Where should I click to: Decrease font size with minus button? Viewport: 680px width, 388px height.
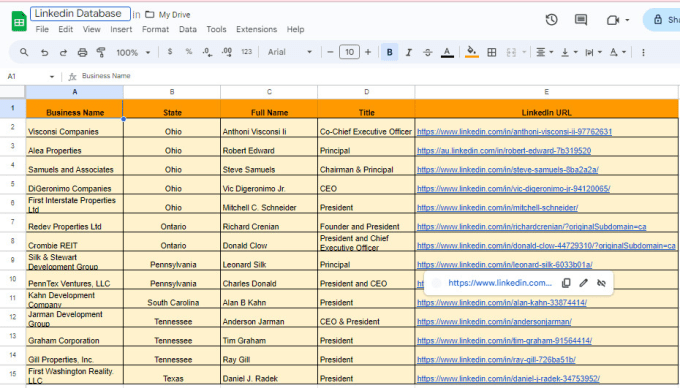pyautogui.click(x=330, y=52)
